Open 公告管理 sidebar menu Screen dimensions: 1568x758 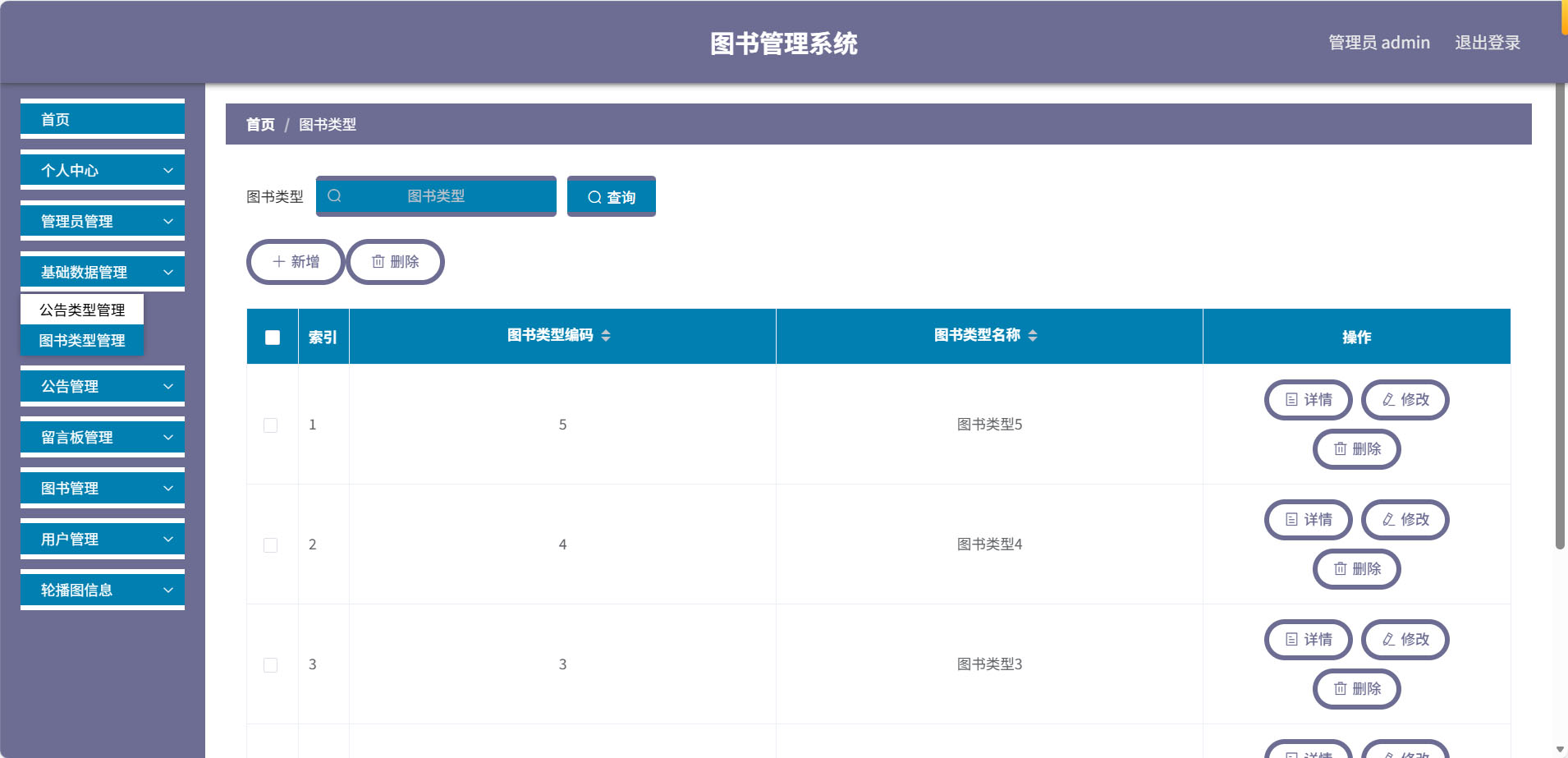click(103, 387)
